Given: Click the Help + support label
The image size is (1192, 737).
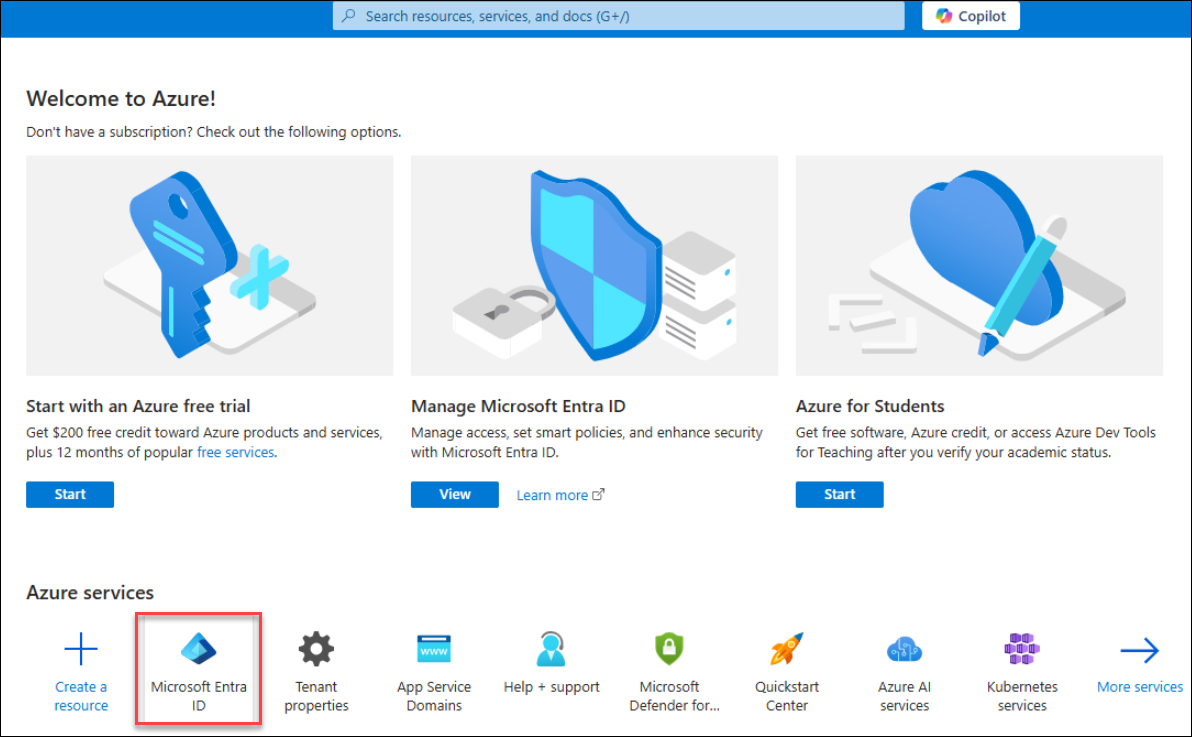Looking at the screenshot, I should pyautogui.click(x=551, y=687).
